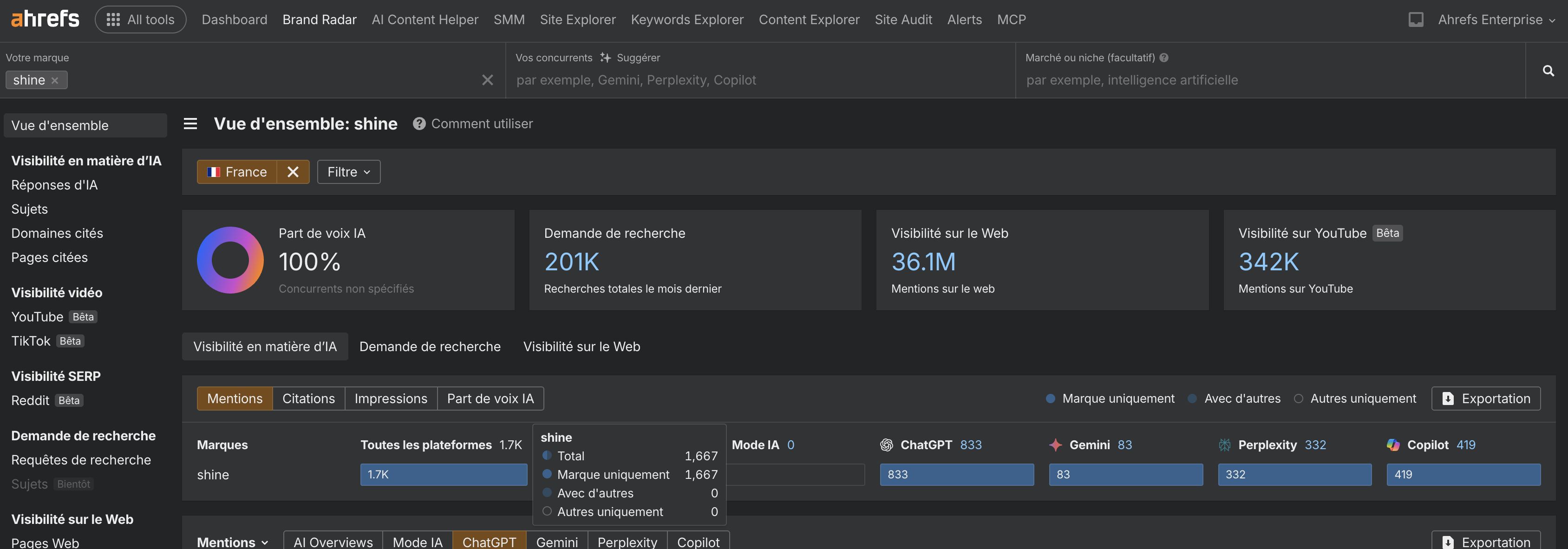Remove the France country filter
1568x549 pixels.
[293, 172]
